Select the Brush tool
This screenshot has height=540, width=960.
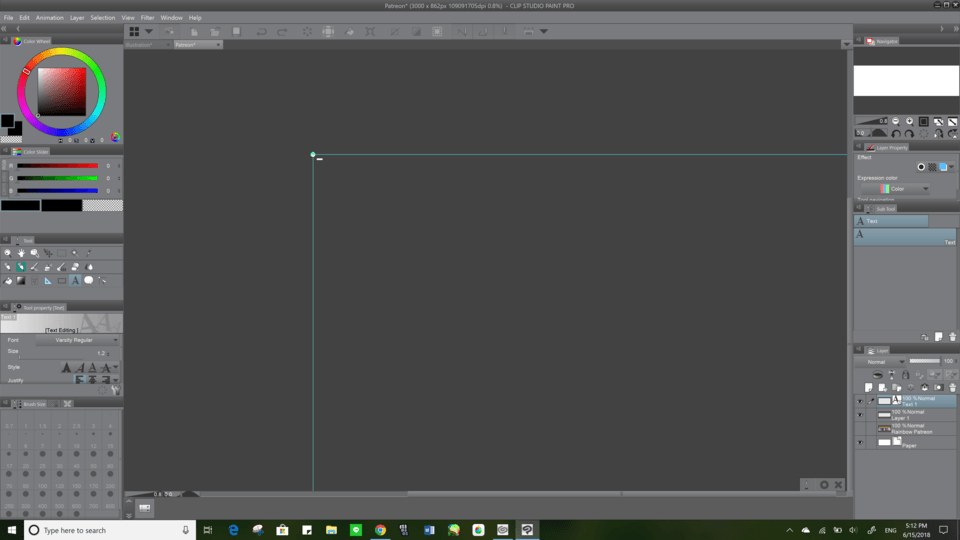34,267
